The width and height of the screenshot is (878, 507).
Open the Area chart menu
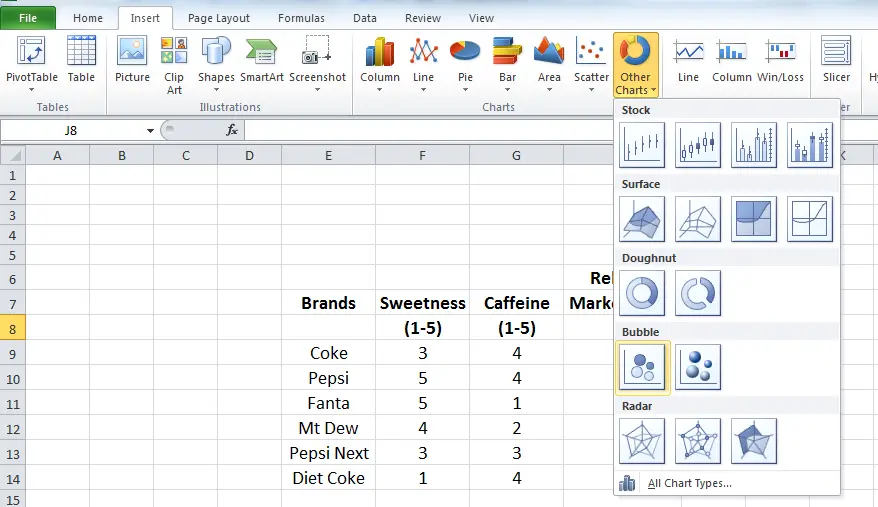(549, 64)
